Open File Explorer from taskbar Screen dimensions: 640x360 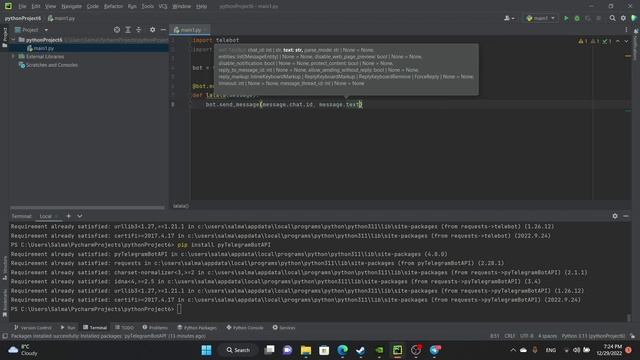306,350
